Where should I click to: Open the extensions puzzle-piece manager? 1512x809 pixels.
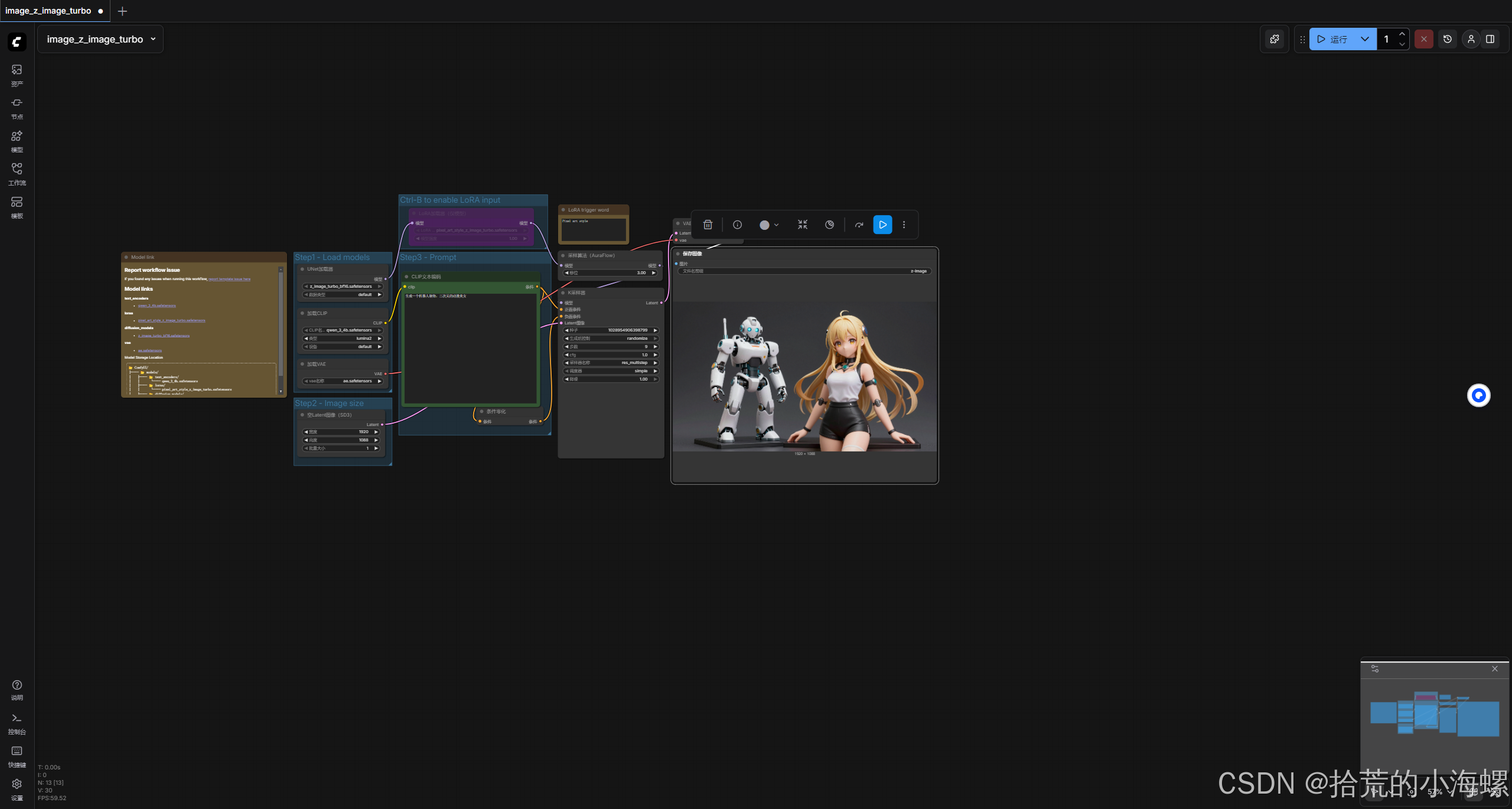1275,39
